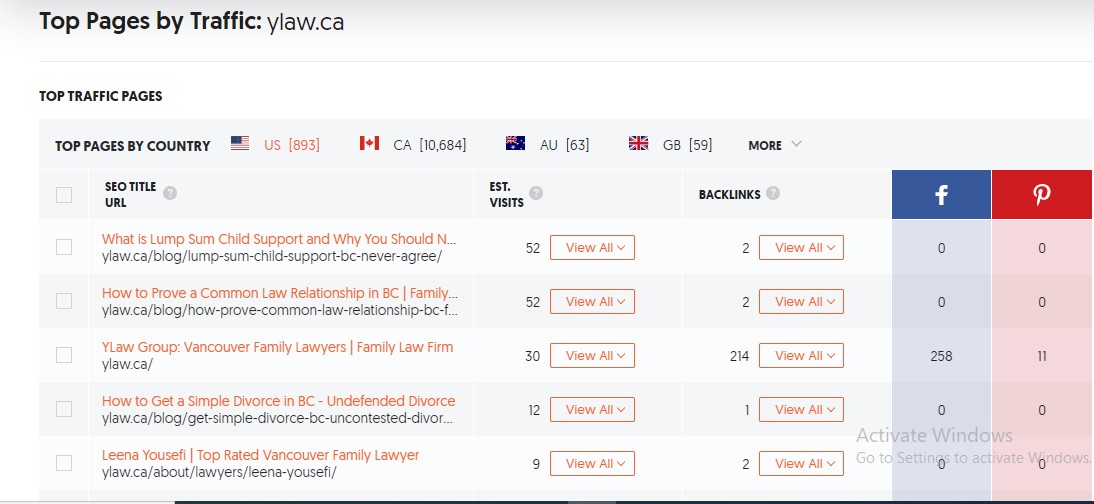The width and height of the screenshot is (1094, 504).
Task: Open visits View All for Simple Divorce row
Action: point(592,410)
